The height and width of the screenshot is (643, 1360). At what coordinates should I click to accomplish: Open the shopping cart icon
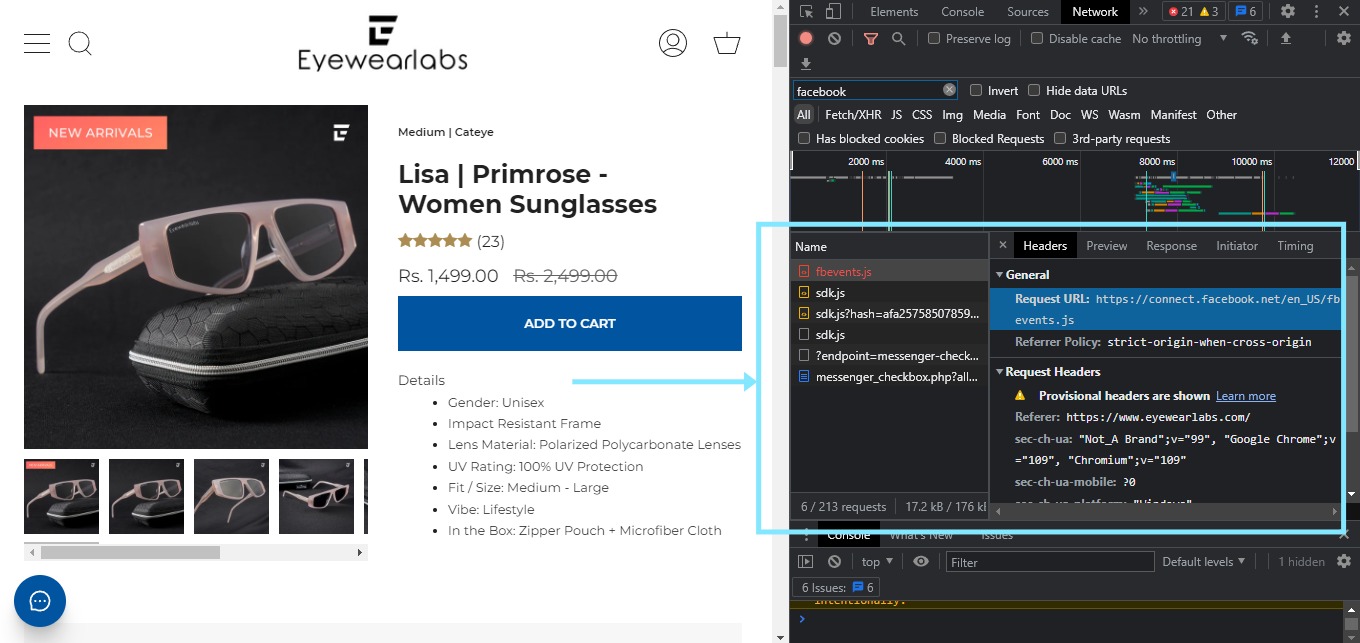[727, 43]
